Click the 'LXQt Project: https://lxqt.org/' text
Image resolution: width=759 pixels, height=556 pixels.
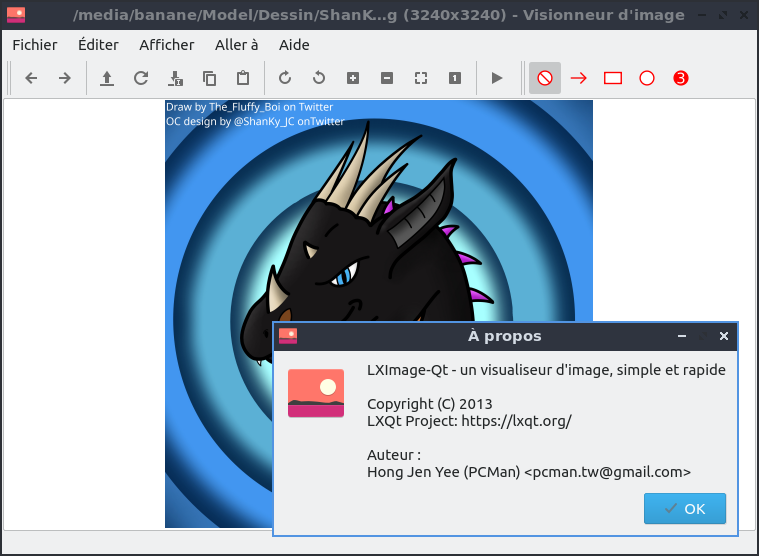(469, 421)
